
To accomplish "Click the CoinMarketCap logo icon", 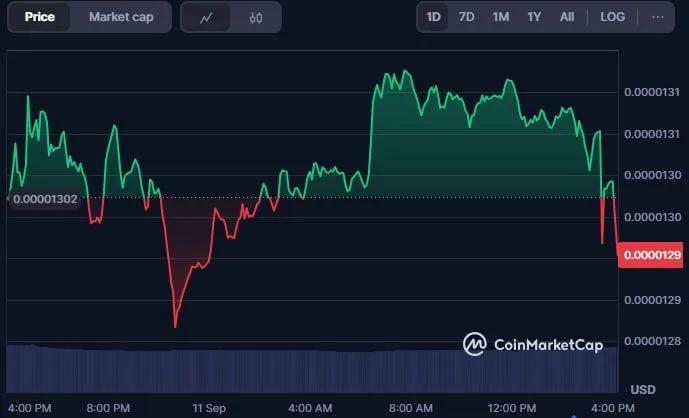I will [475, 344].
